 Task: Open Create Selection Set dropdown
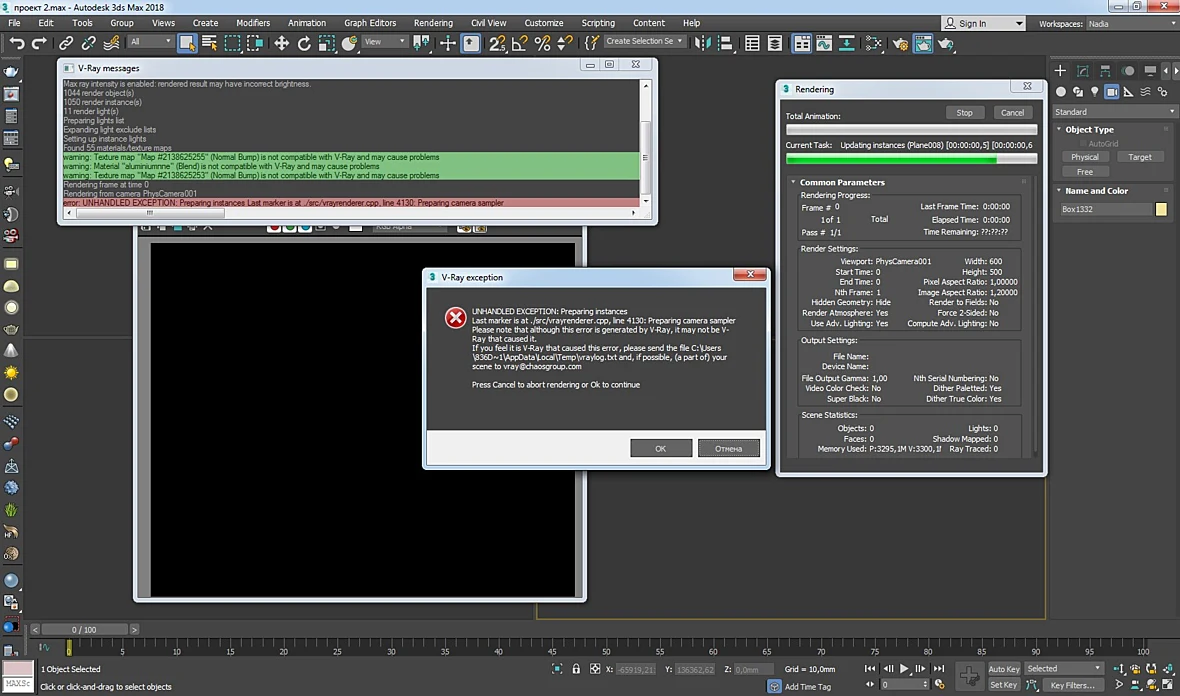[644, 41]
